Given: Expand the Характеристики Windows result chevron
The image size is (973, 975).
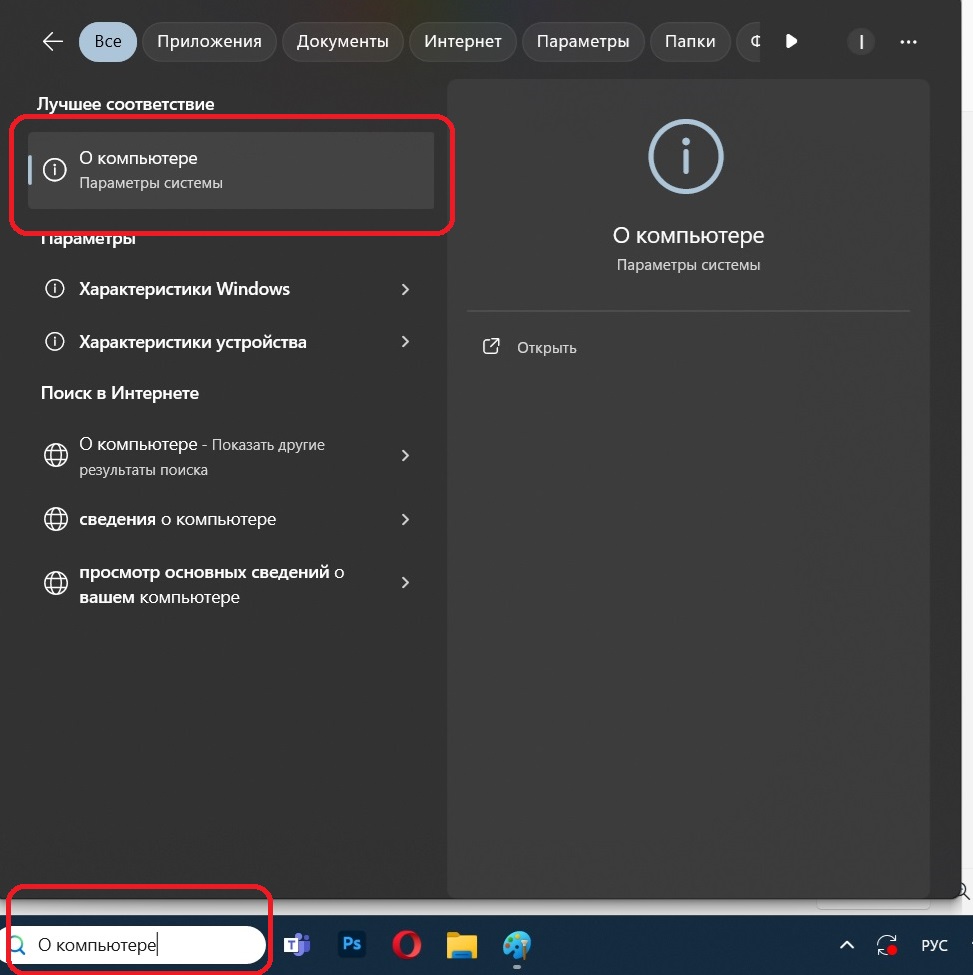Looking at the screenshot, I should (405, 289).
